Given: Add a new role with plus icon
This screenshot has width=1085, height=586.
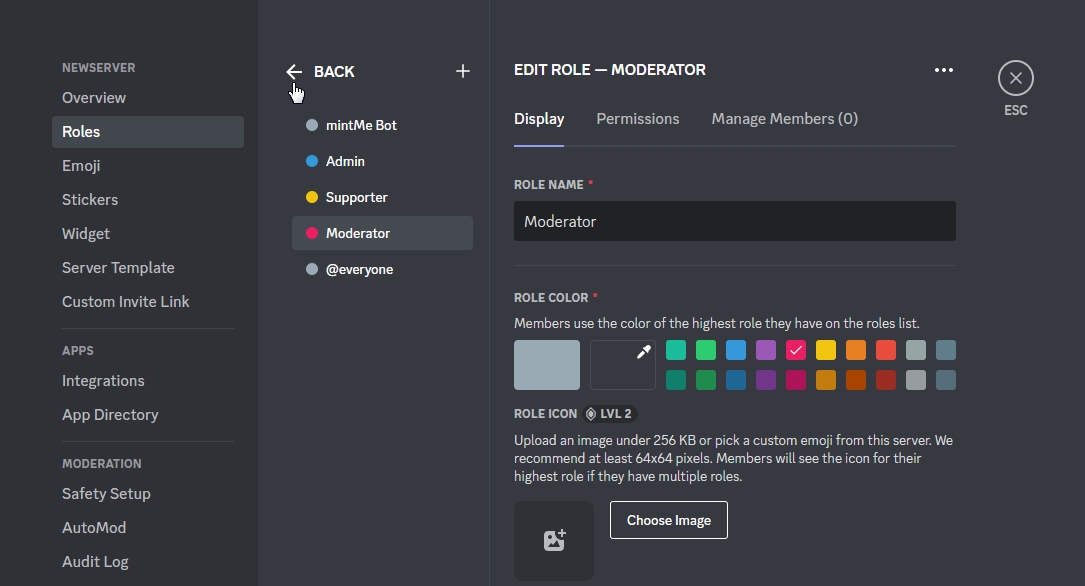Looking at the screenshot, I should pos(462,71).
